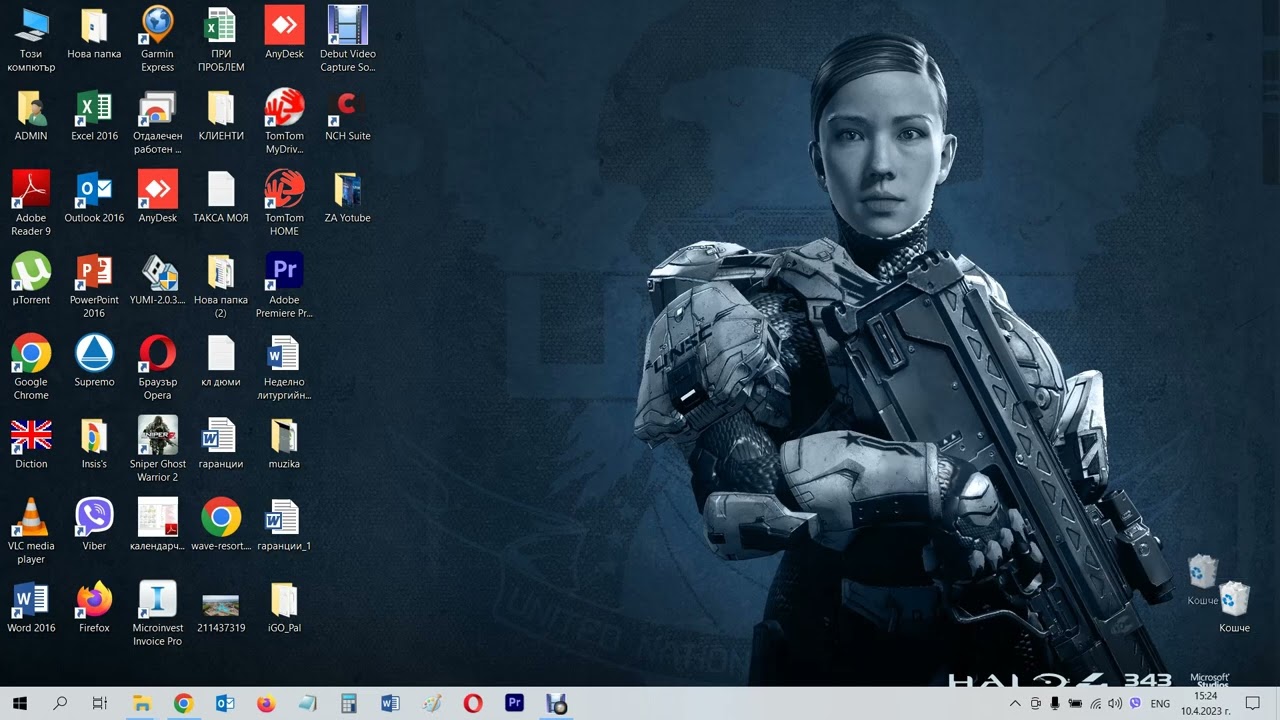The height and width of the screenshot is (720, 1280).
Task: Select the Supremo shortcut
Action: 94,362
